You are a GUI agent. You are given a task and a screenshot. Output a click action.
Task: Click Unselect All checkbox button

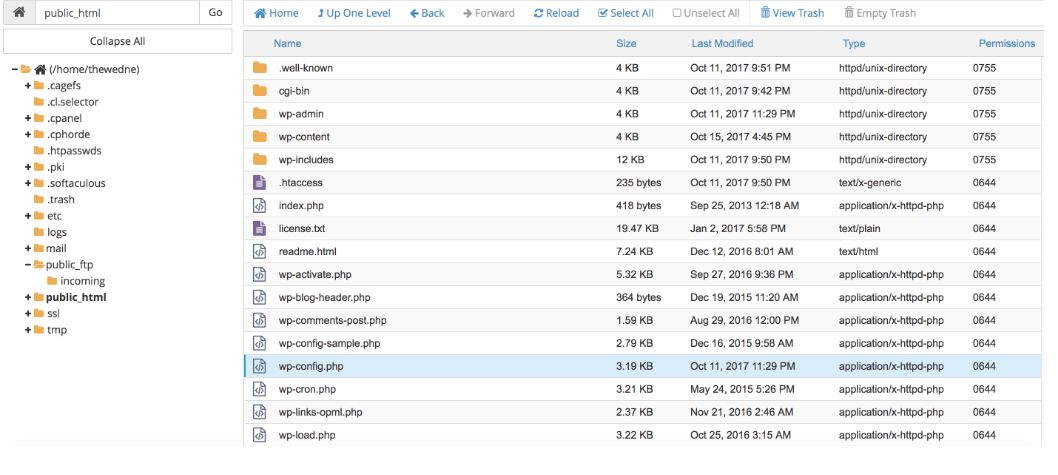706,13
